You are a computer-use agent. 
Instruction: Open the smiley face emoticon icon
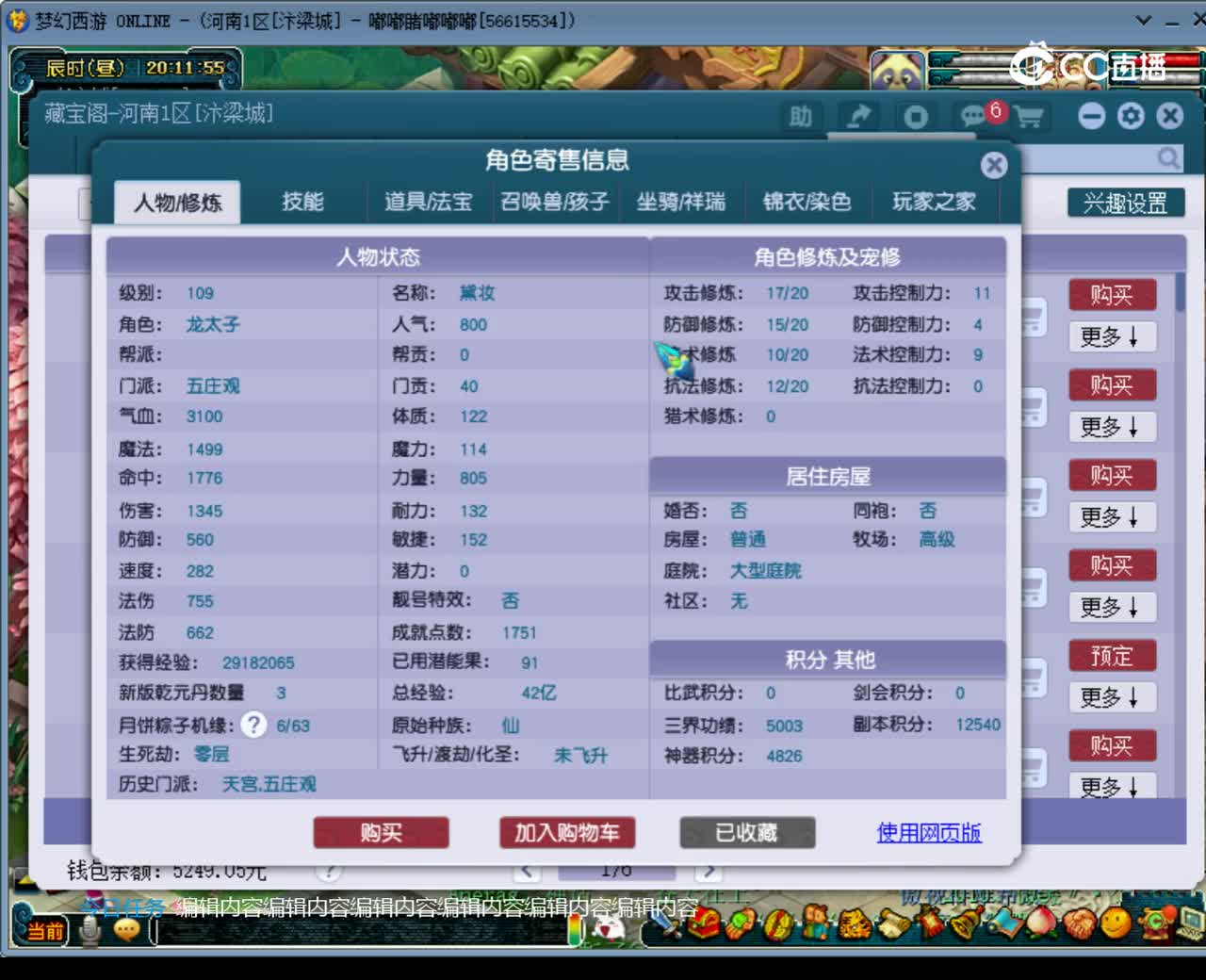point(1116,923)
